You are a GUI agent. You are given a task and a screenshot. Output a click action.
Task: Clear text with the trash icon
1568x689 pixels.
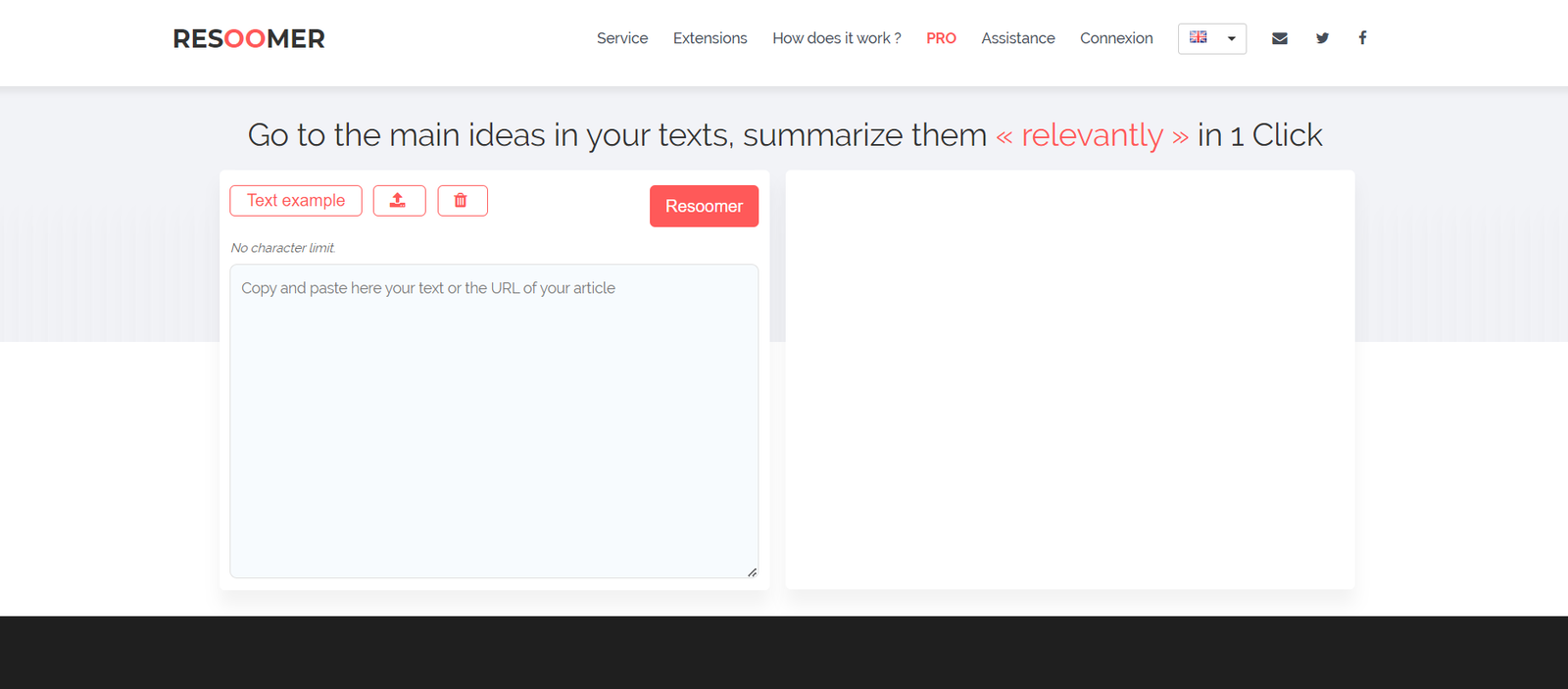click(x=462, y=201)
